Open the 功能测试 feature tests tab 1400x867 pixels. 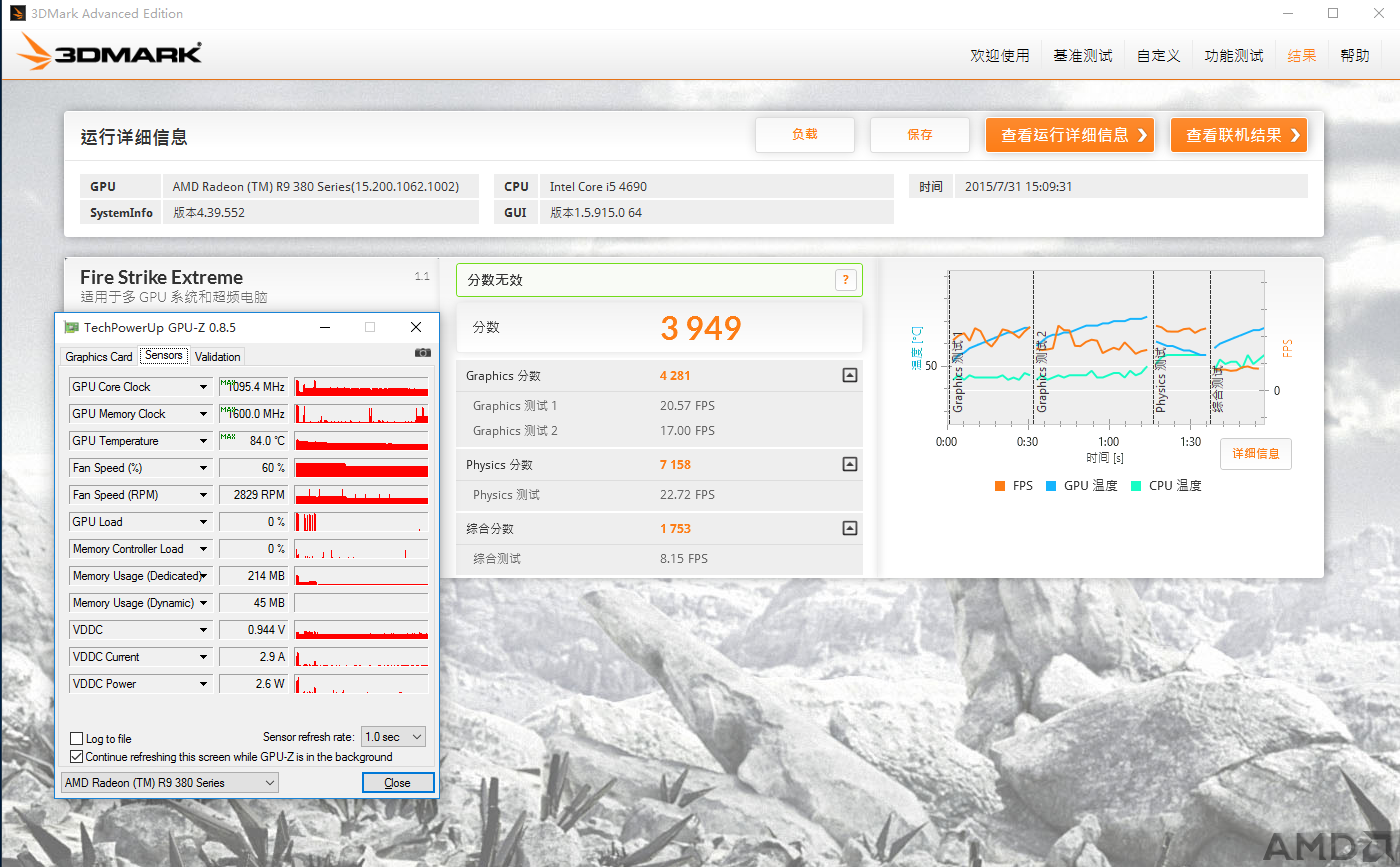(x=1234, y=56)
